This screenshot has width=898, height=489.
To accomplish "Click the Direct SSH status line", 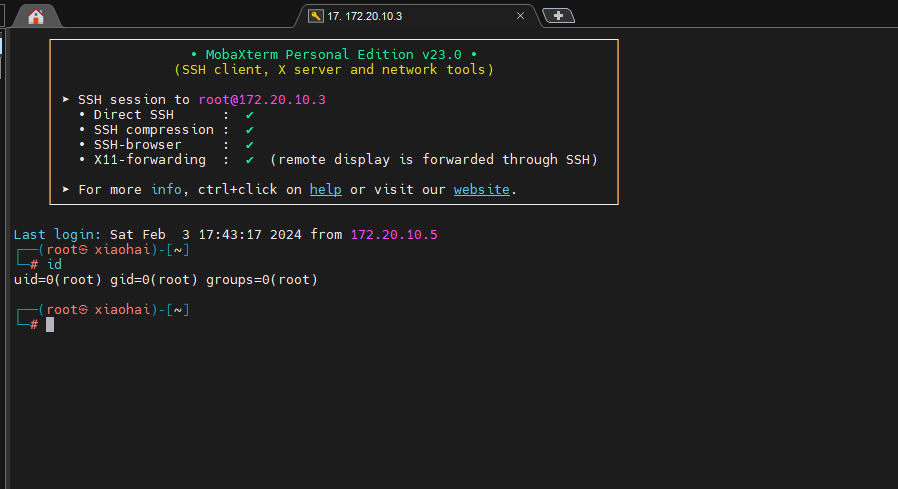I will point(167,115).
